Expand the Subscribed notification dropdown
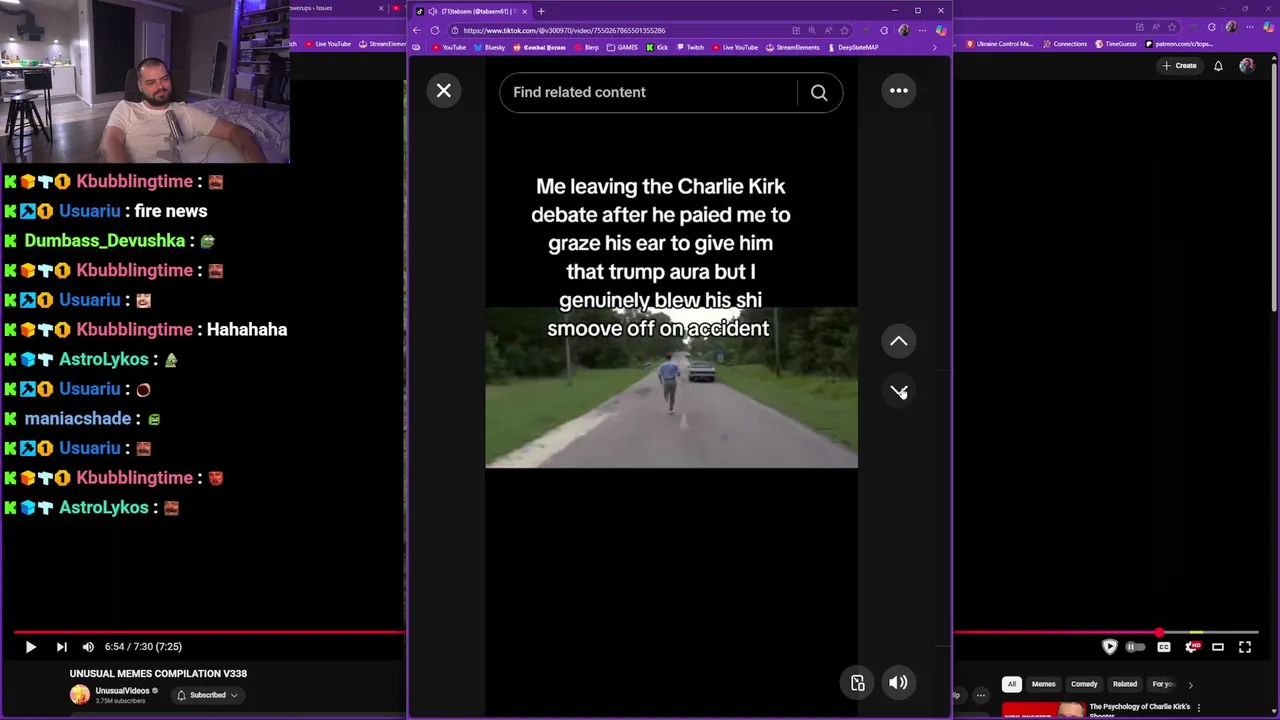The height and width of the screenshot is (720, 1280). pyautogui.click(x=208, y=695)
